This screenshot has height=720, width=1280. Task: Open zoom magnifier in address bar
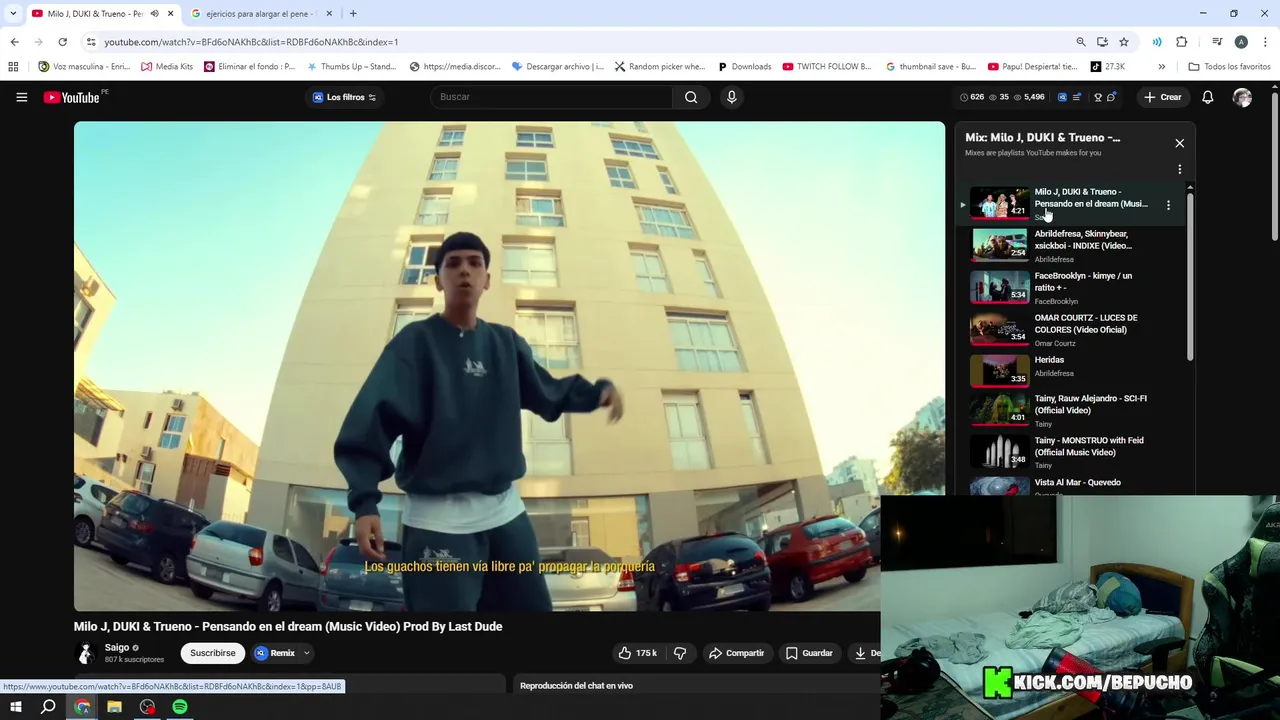tap(1080, 42)
